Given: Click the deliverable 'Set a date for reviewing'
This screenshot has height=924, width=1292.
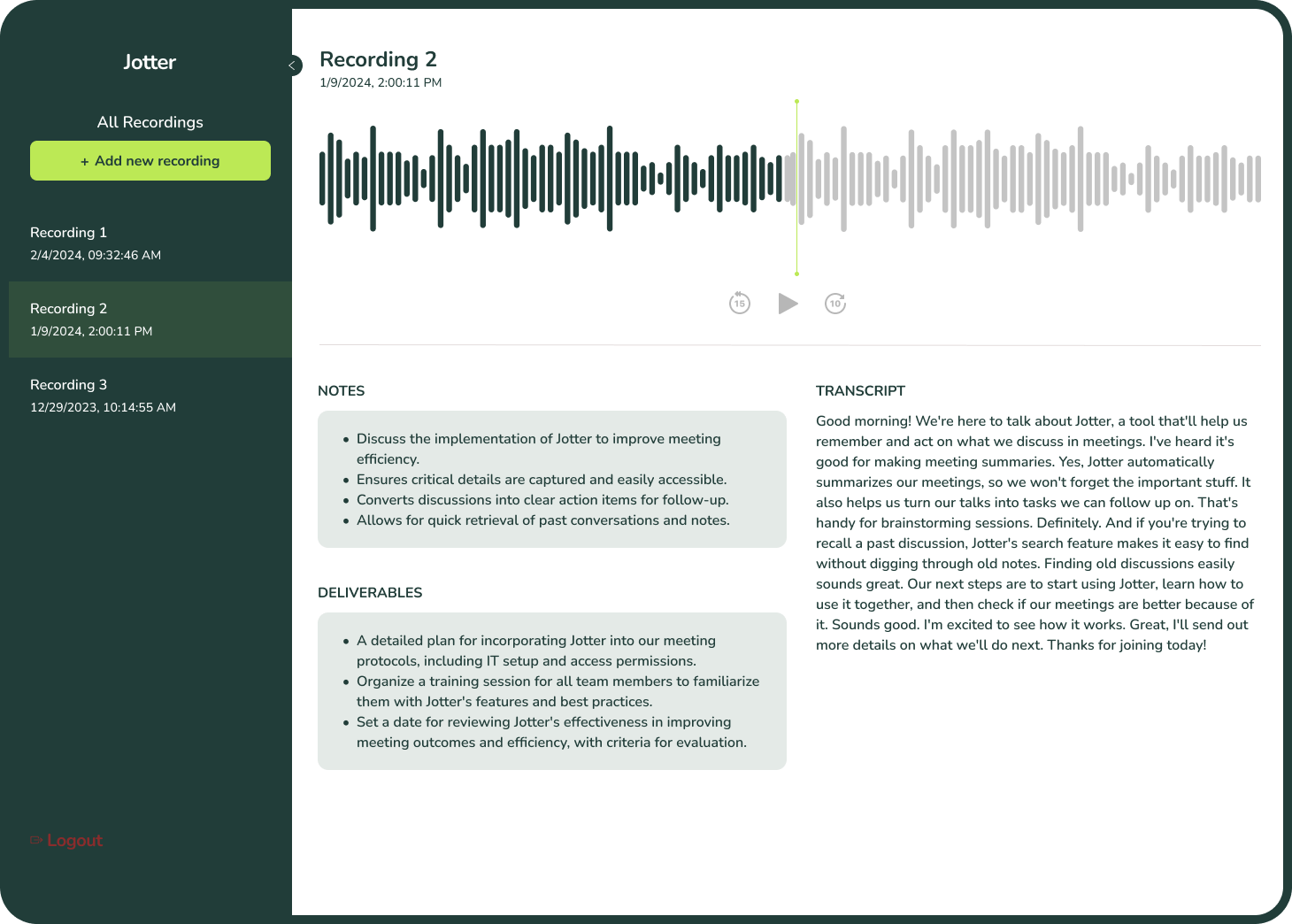Looking at the screenshot, I should tap(551, 732).
